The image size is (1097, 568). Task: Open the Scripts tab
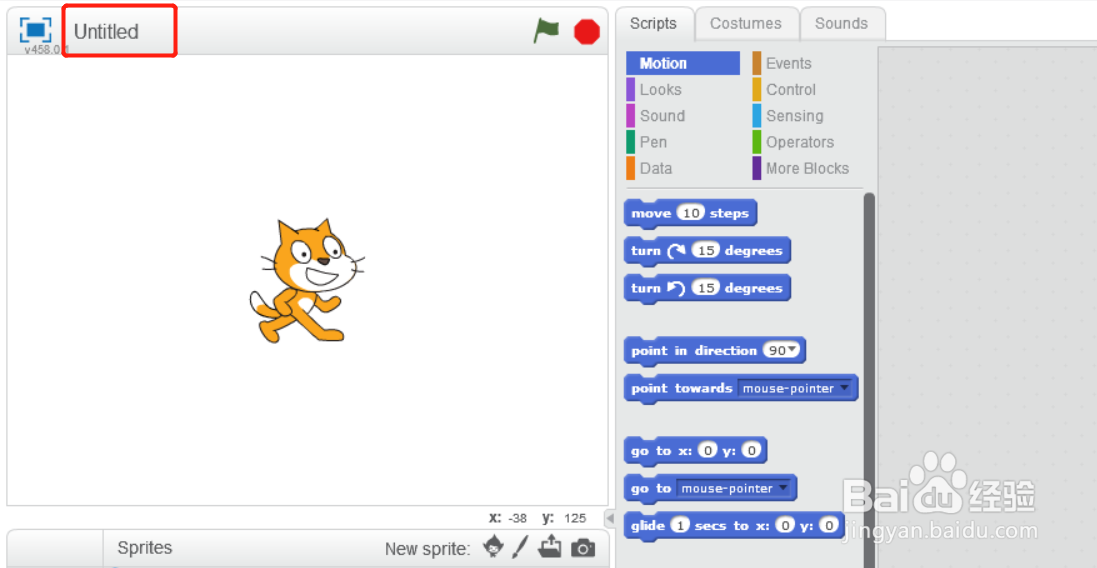653,24
